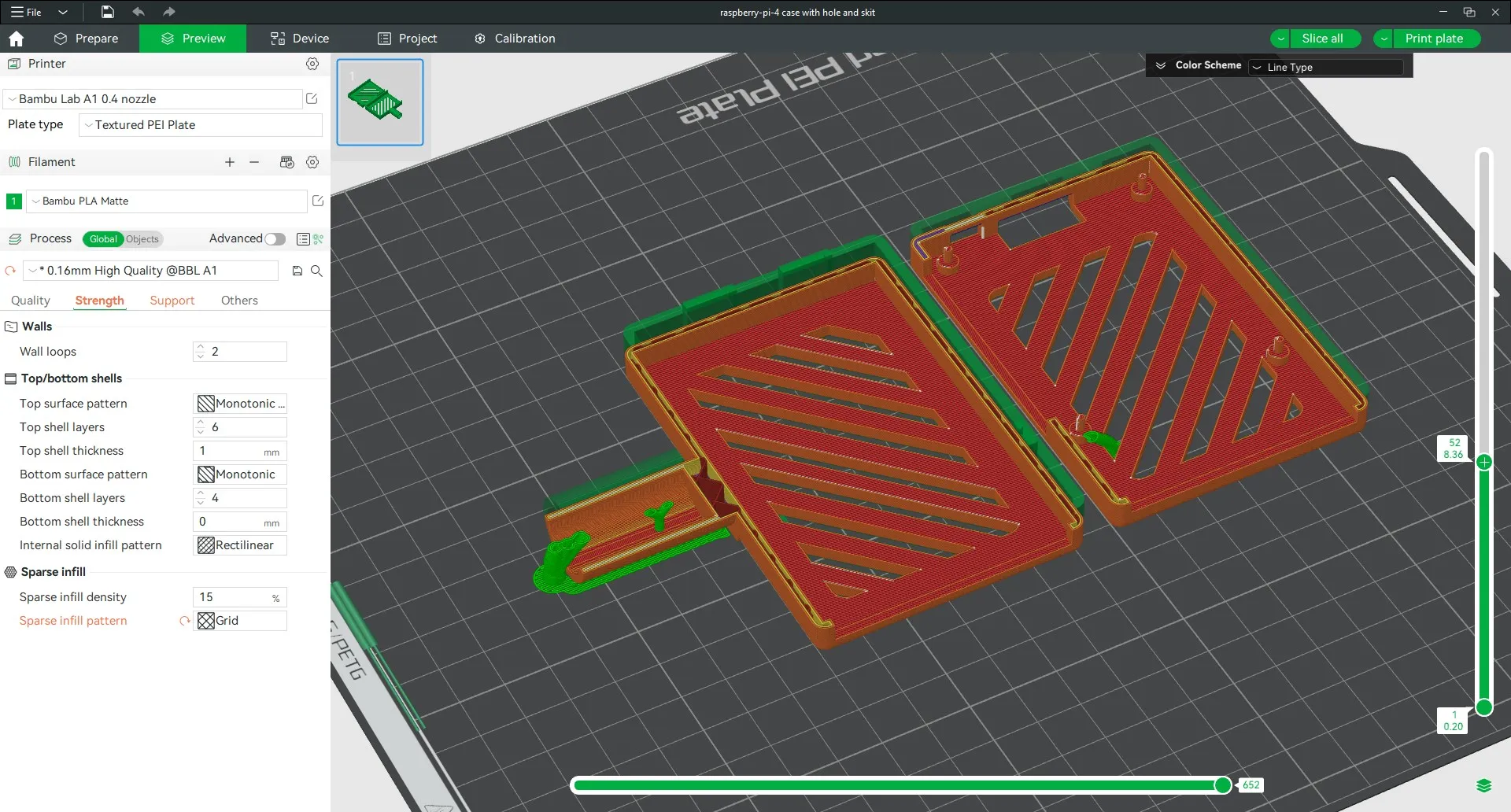
Task: Save the current process preset
Action: (x=297, y=271)
